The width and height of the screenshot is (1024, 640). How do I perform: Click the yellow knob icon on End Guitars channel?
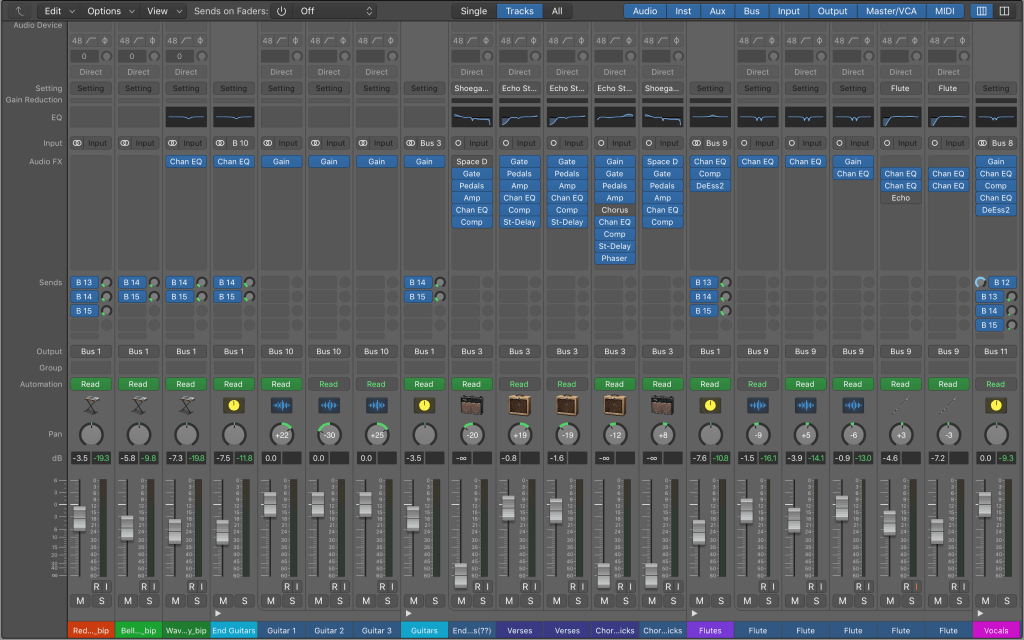click(x=233, y=405)
